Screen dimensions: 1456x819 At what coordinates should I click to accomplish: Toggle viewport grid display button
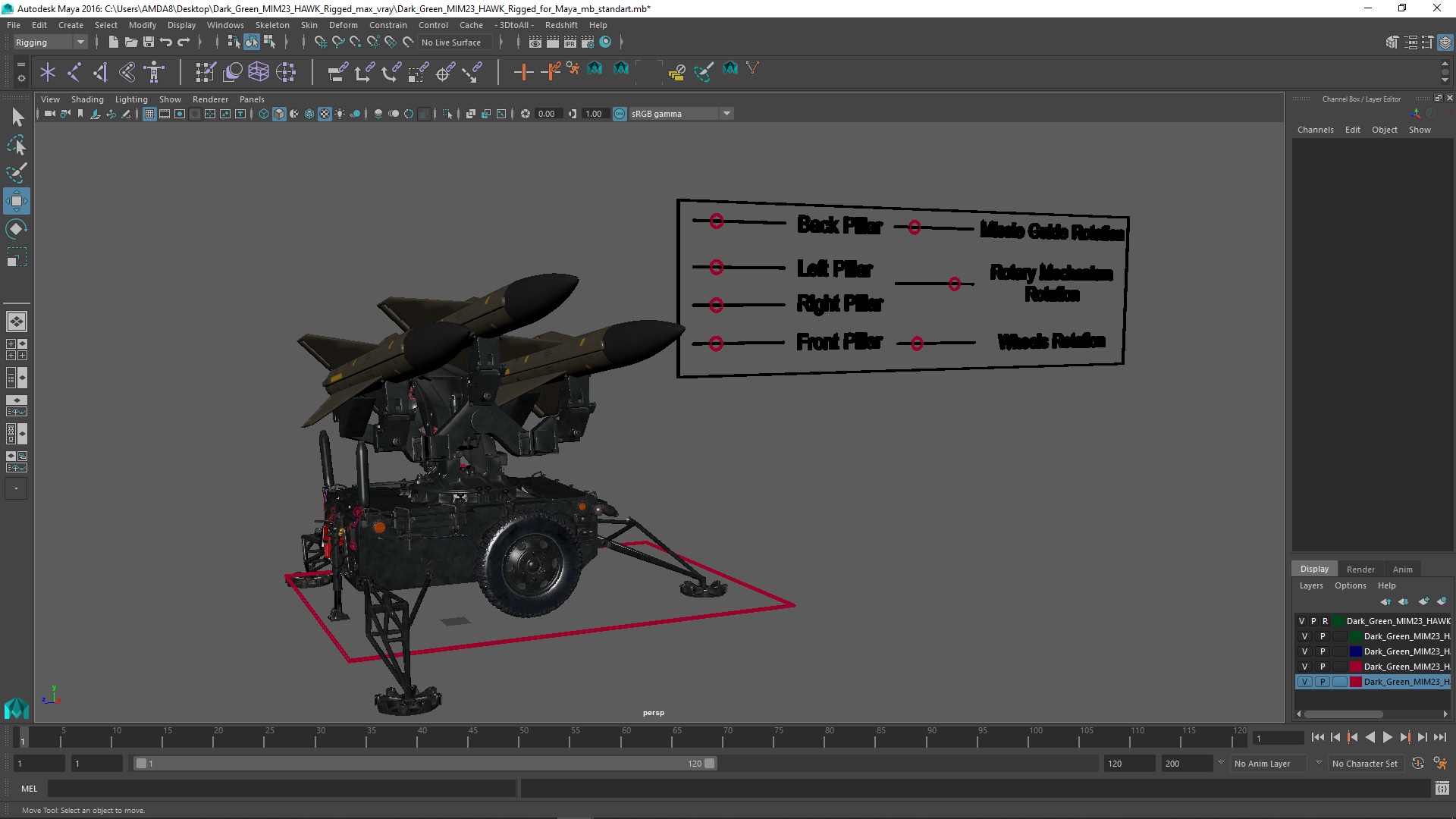[149, 114]
